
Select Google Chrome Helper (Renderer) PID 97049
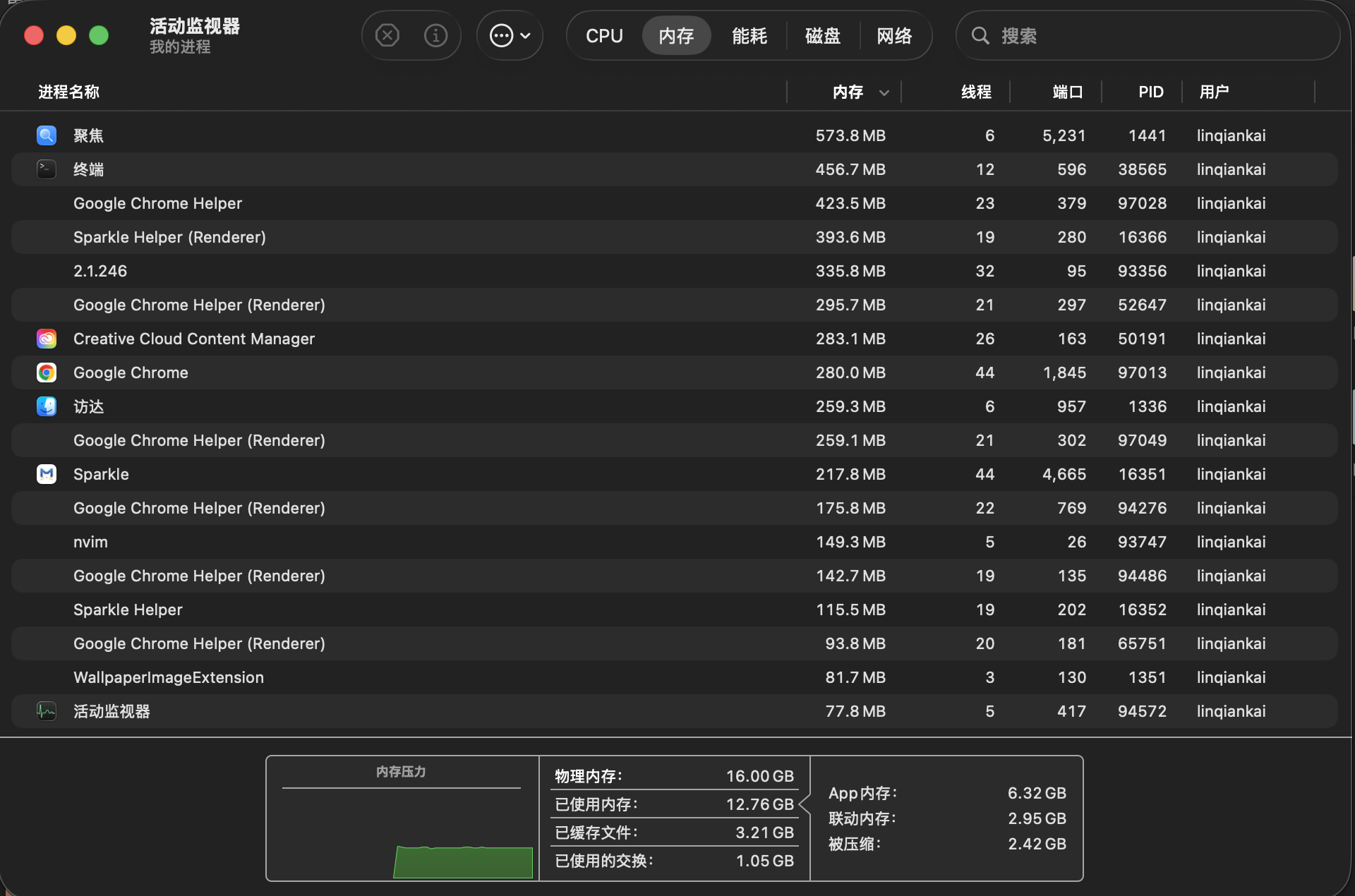click(674, 440)
